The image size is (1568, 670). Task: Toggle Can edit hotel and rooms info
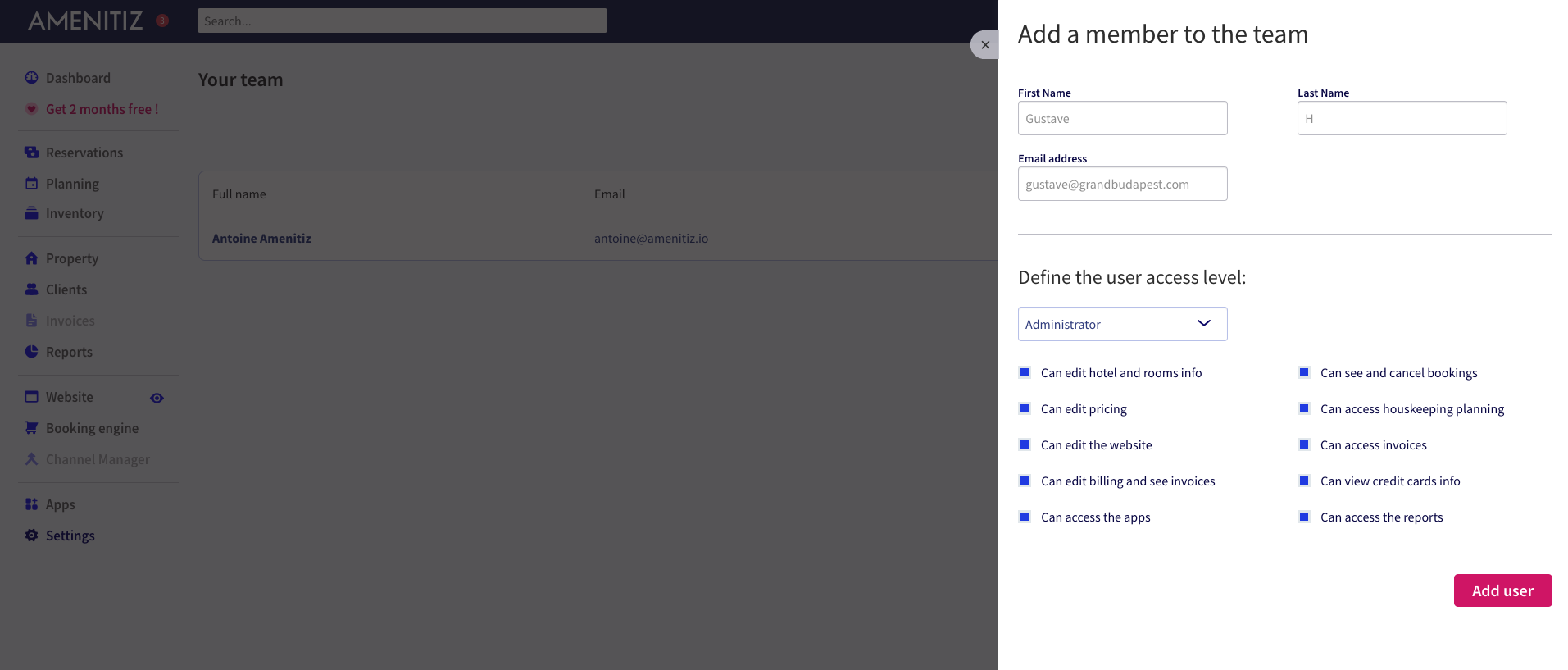click(x=1025, y=372)
